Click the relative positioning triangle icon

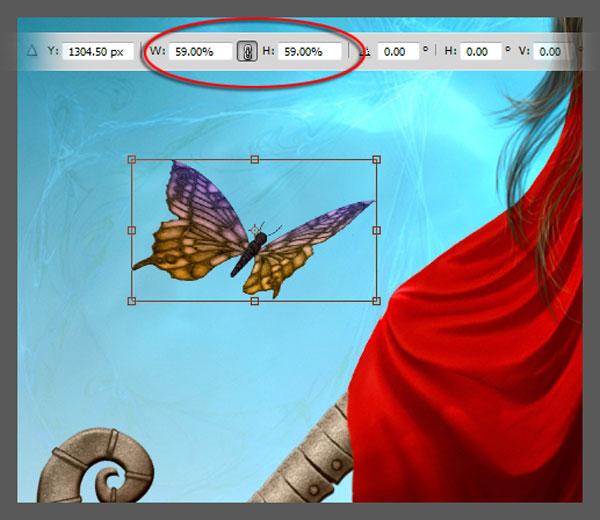point(32,51)
